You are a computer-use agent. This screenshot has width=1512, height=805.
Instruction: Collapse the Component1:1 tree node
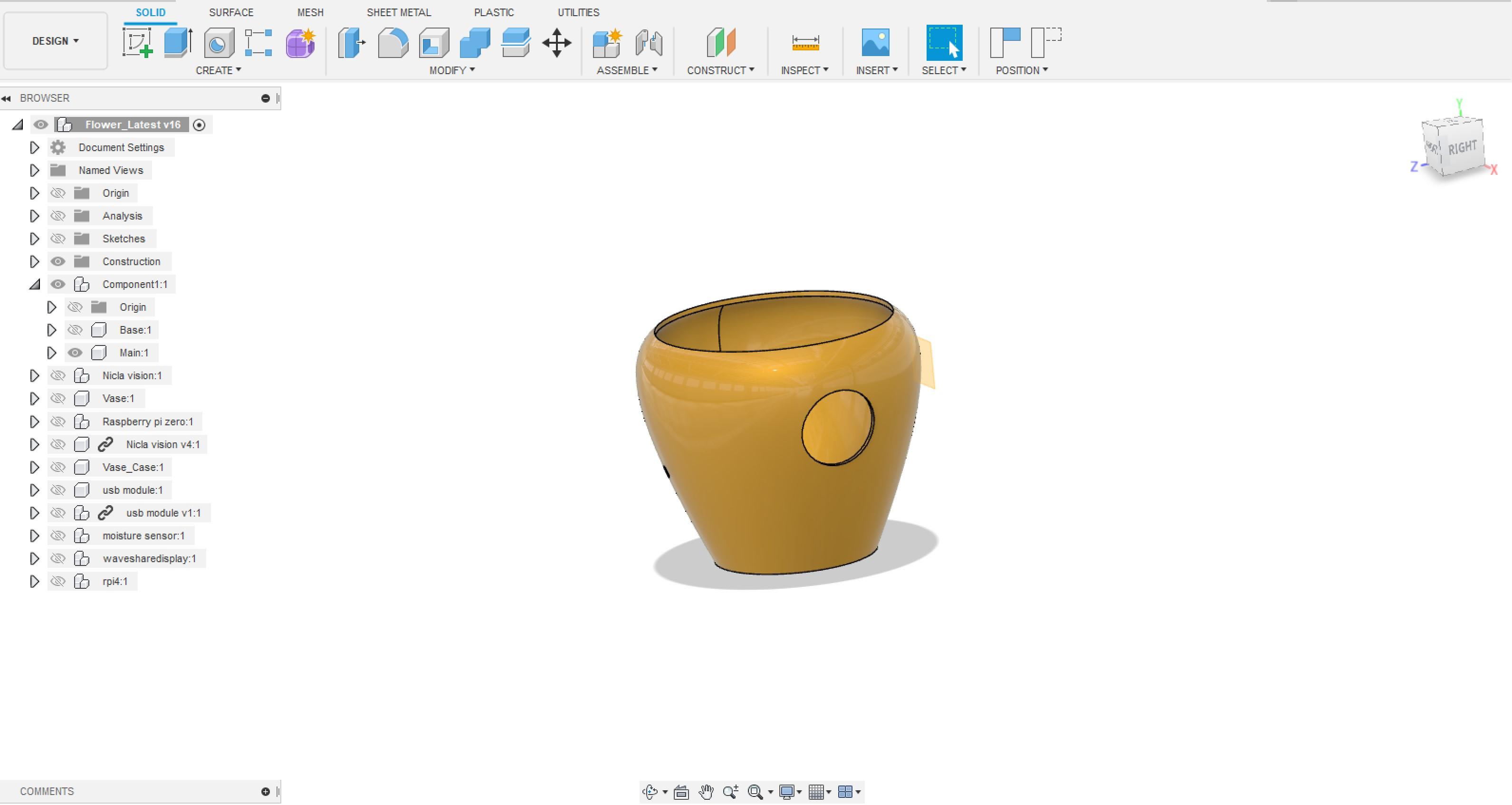[x=34, y=285]
